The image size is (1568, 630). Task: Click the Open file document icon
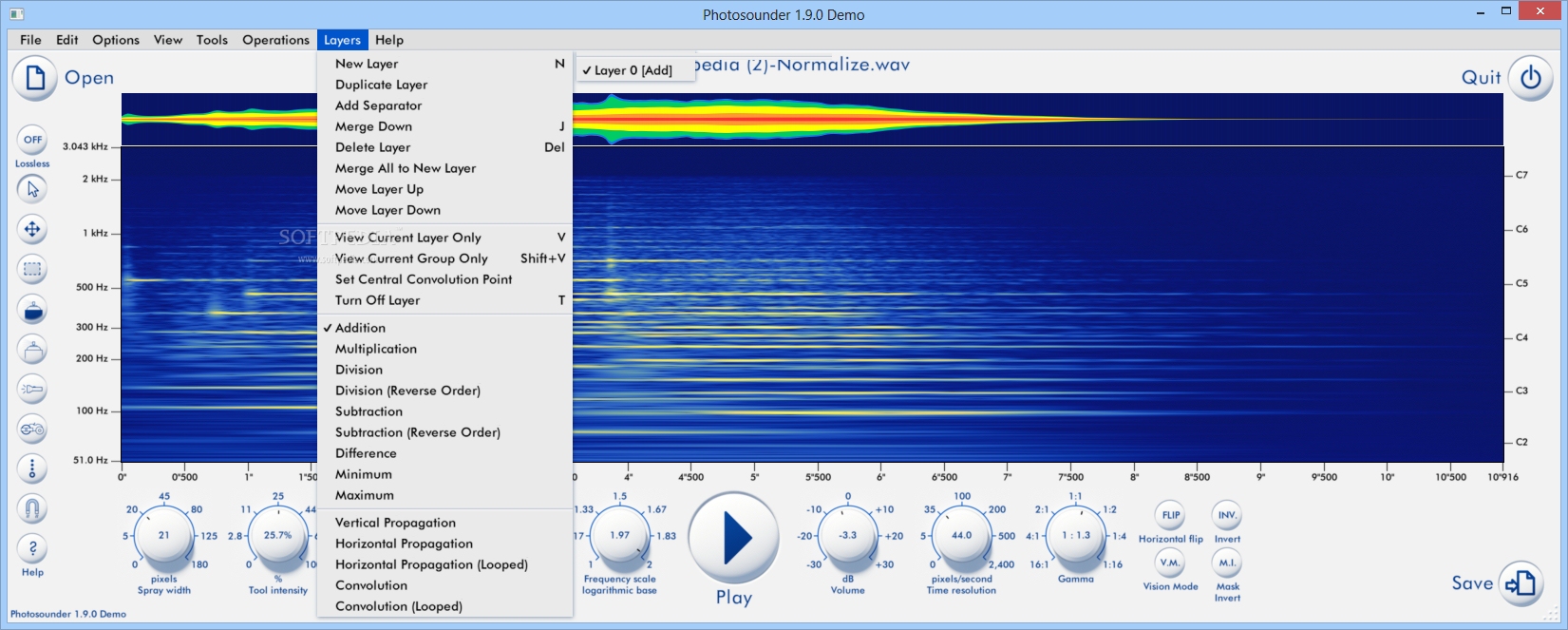click(x=34, y=78)
